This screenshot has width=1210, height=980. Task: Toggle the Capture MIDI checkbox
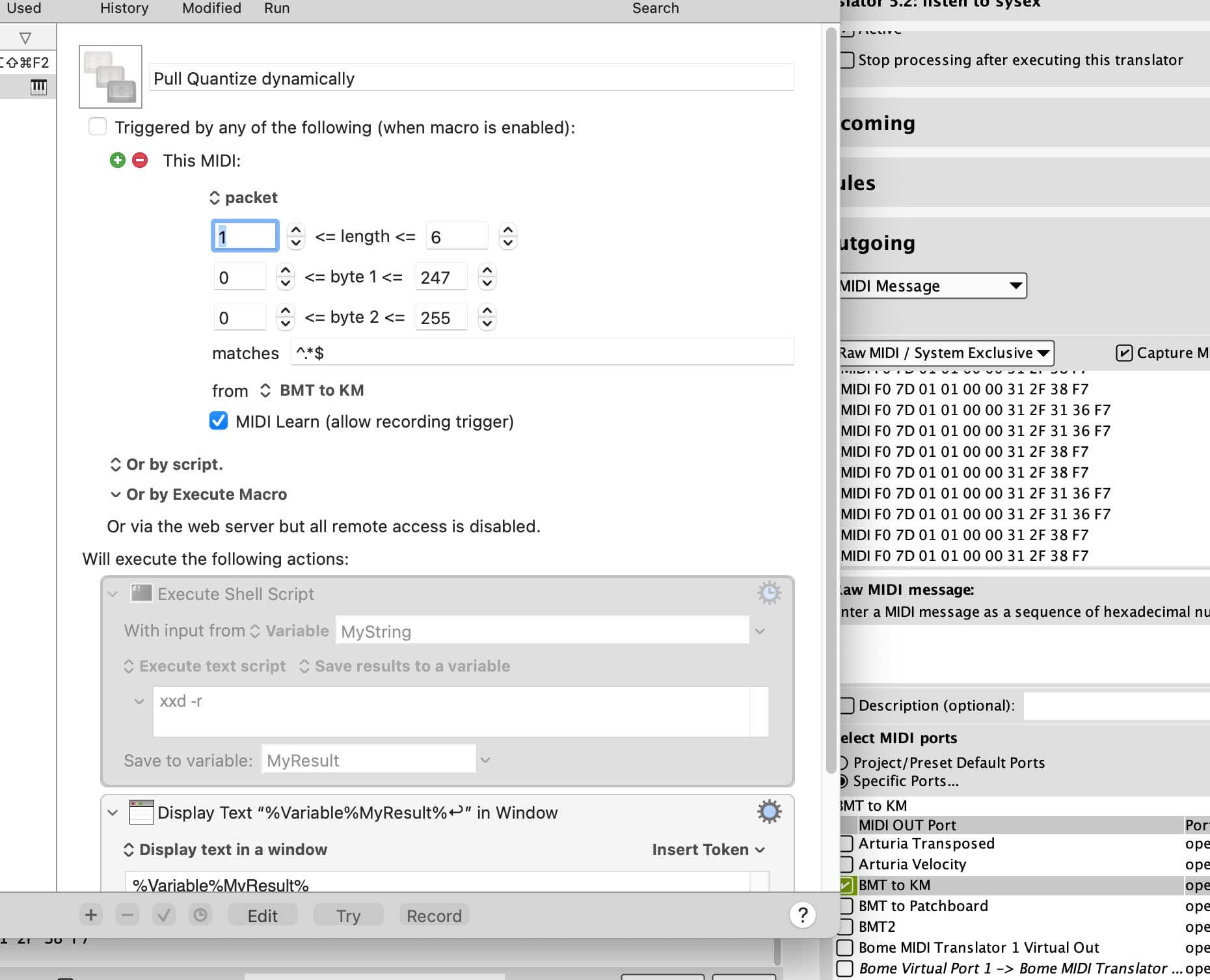click(x=1124, y=353)
